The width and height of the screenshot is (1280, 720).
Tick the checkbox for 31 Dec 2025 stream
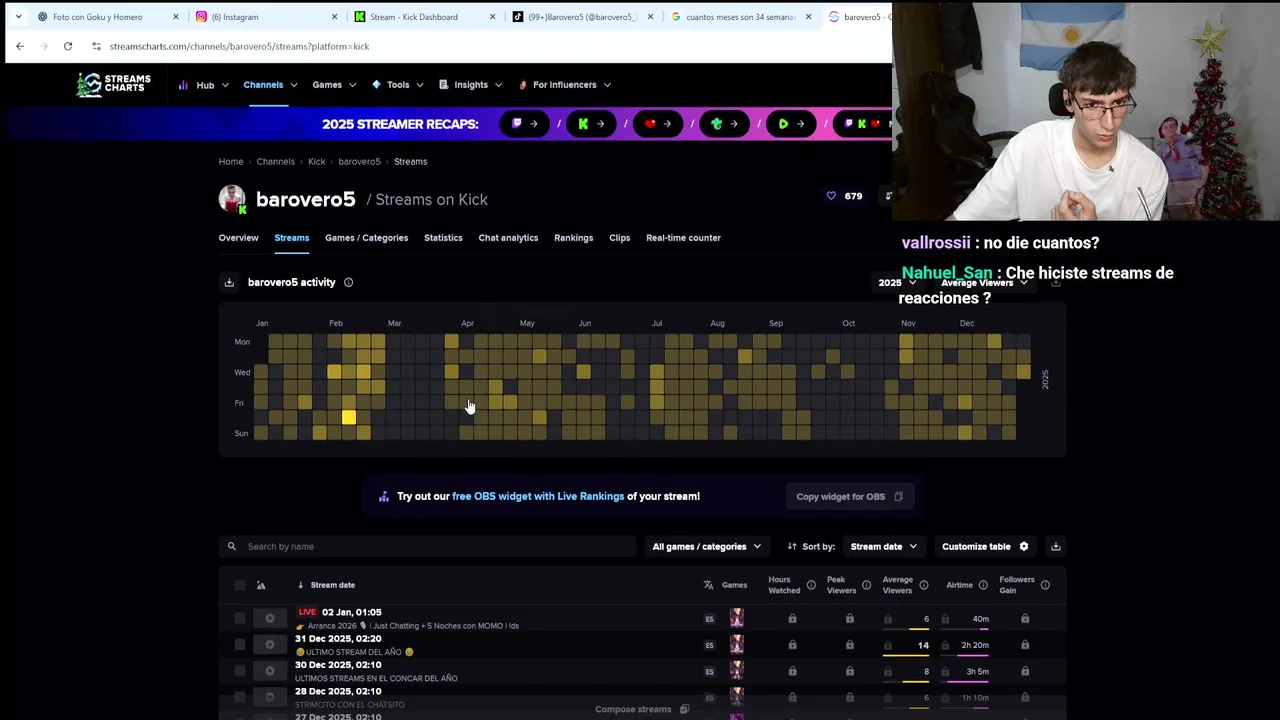pyautogui.click(x=240, y=645)
